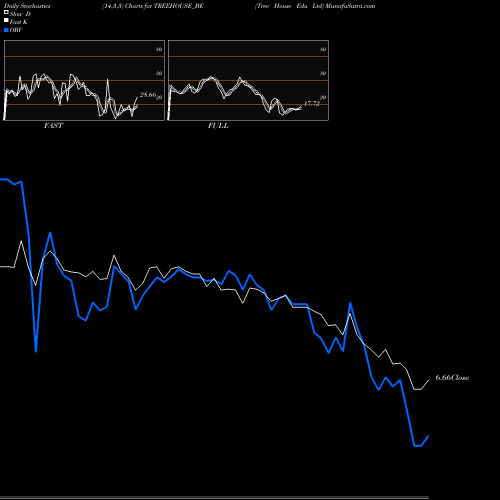Screen dimensions: 500x500
Task: Click the FULL caption under the chart
Action: point(218,126)
